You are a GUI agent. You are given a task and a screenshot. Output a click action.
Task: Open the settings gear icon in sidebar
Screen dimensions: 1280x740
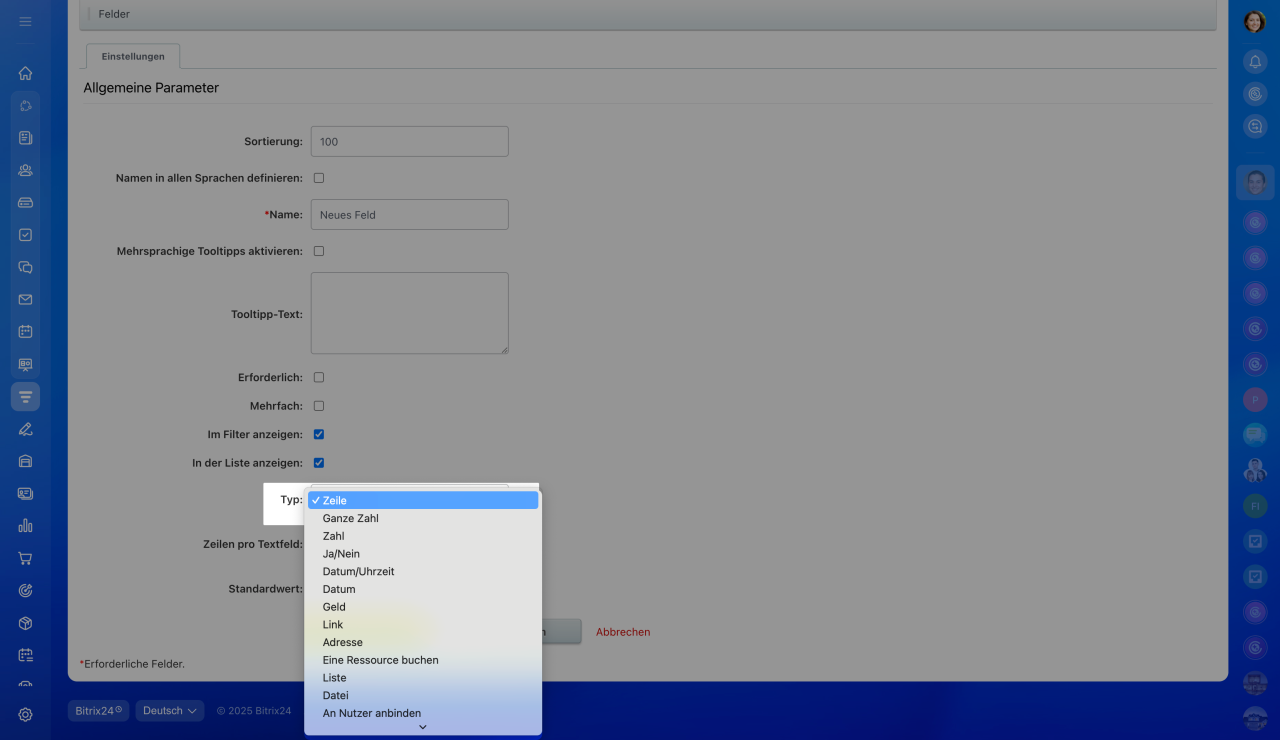click(26, 715)
